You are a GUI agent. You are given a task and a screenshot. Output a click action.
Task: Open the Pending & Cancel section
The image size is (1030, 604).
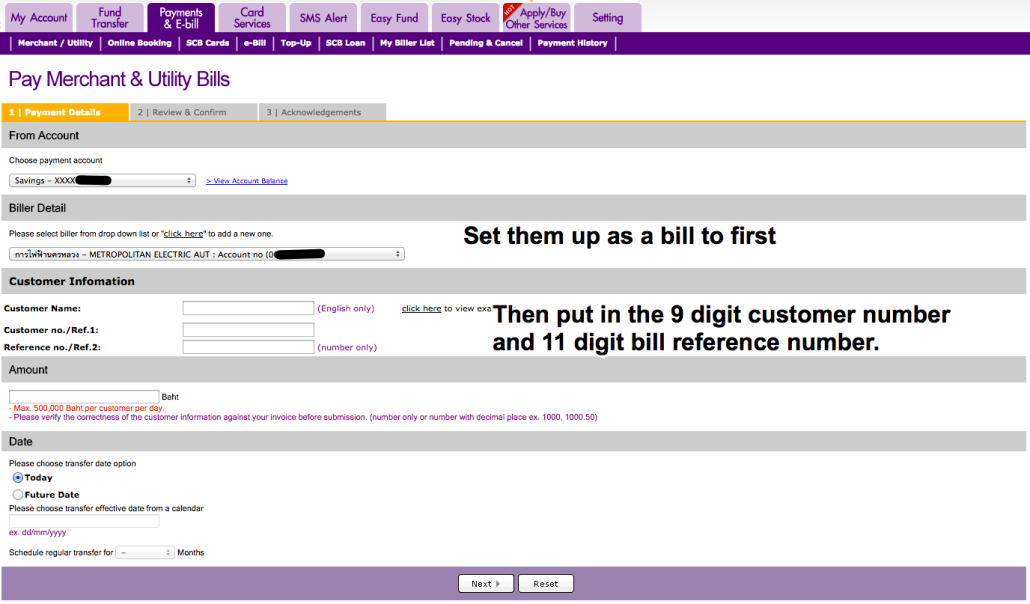point(485,43)
